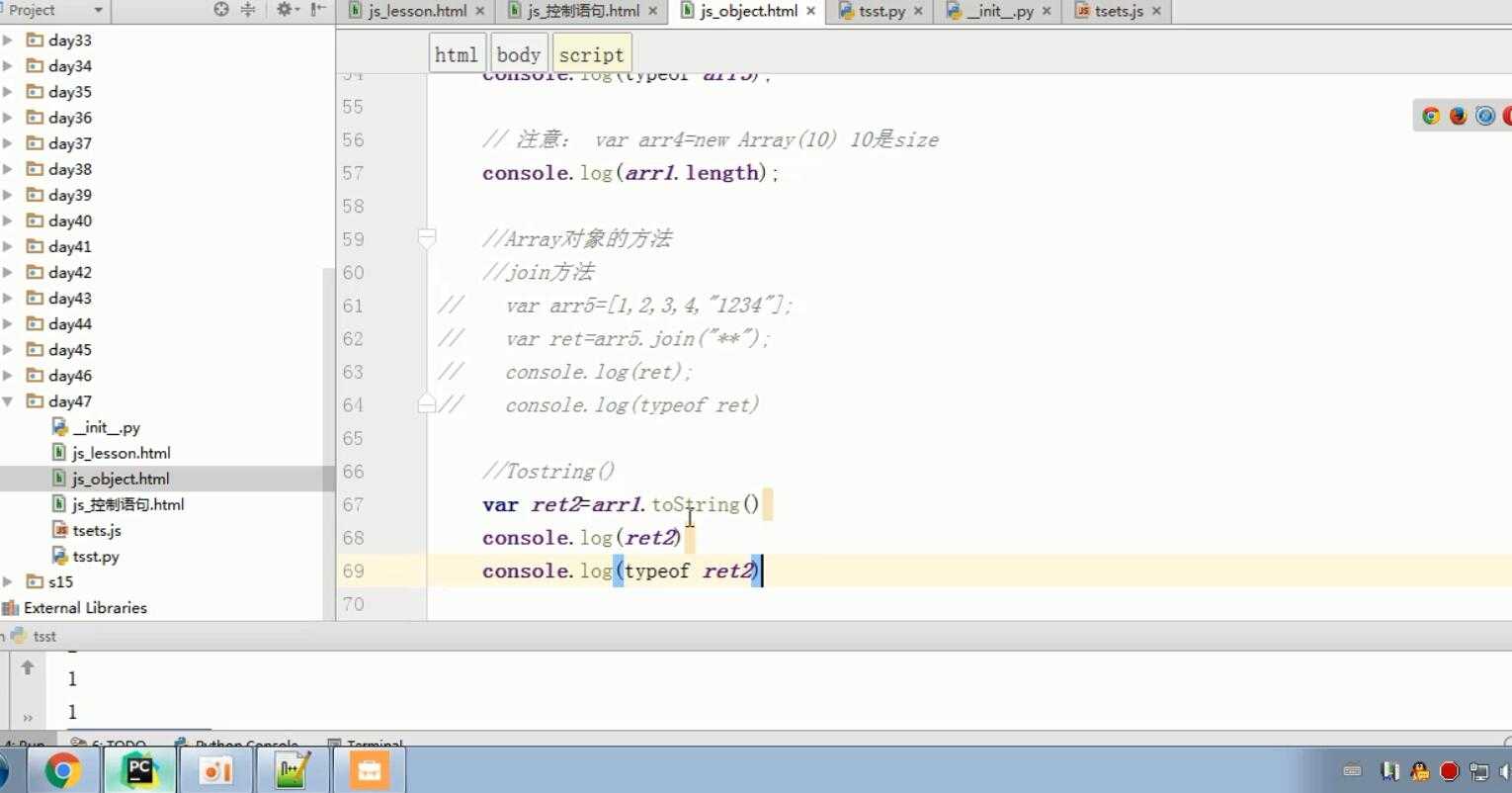Click the collapse all icon in Project panel
This screenshot has width=1512, height=793.
point(248,10)
